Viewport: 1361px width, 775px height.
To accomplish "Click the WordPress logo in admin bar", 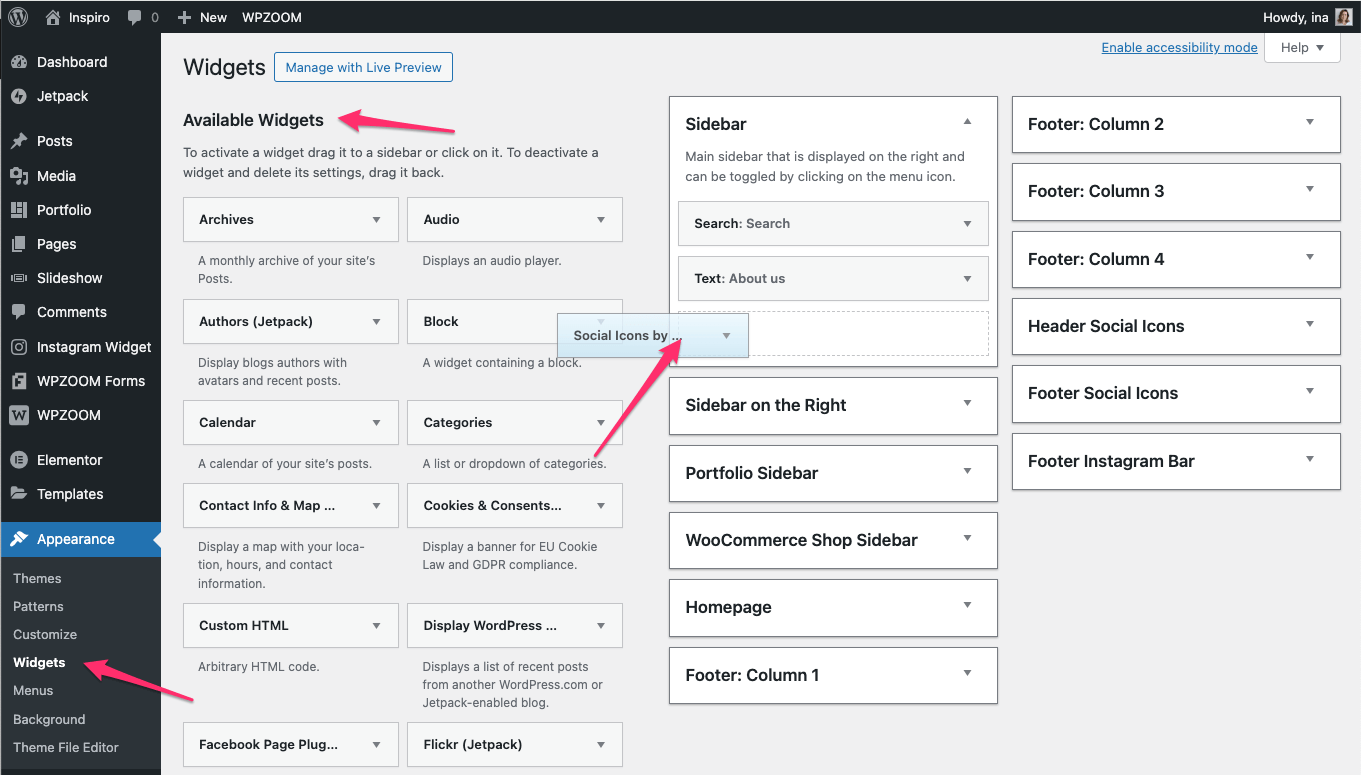I will [18, 17].
